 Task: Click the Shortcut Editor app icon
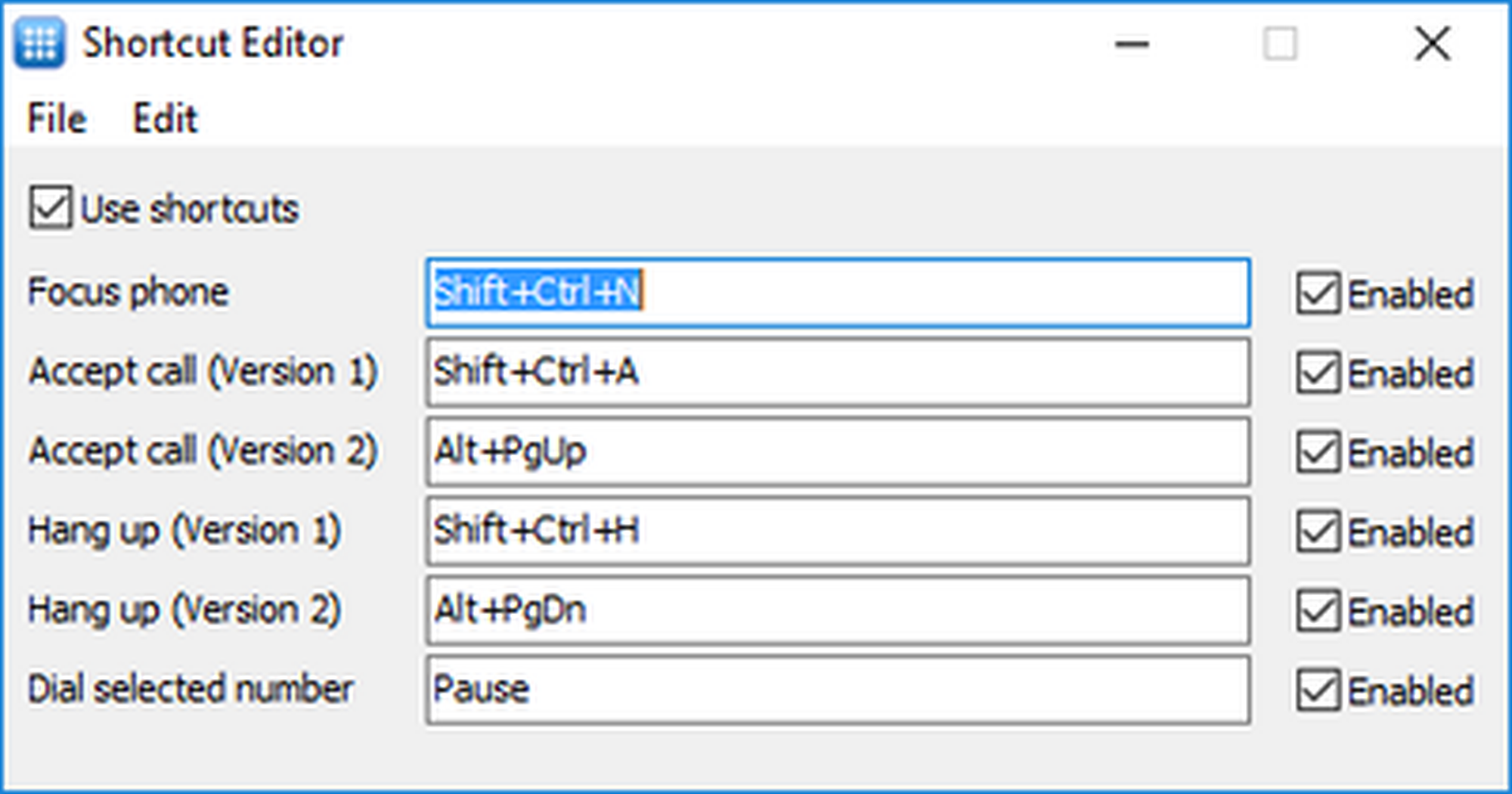click(x=39, y=44)
